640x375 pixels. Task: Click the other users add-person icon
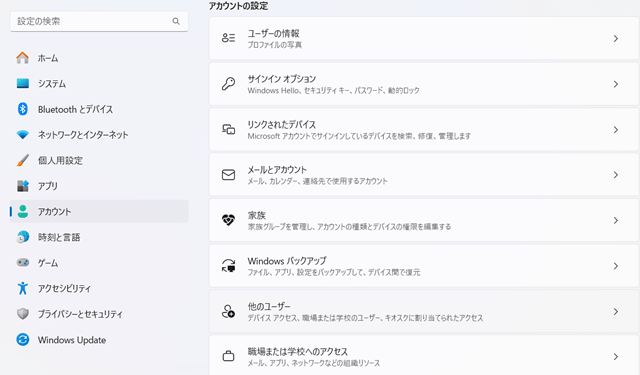[228, 311]
